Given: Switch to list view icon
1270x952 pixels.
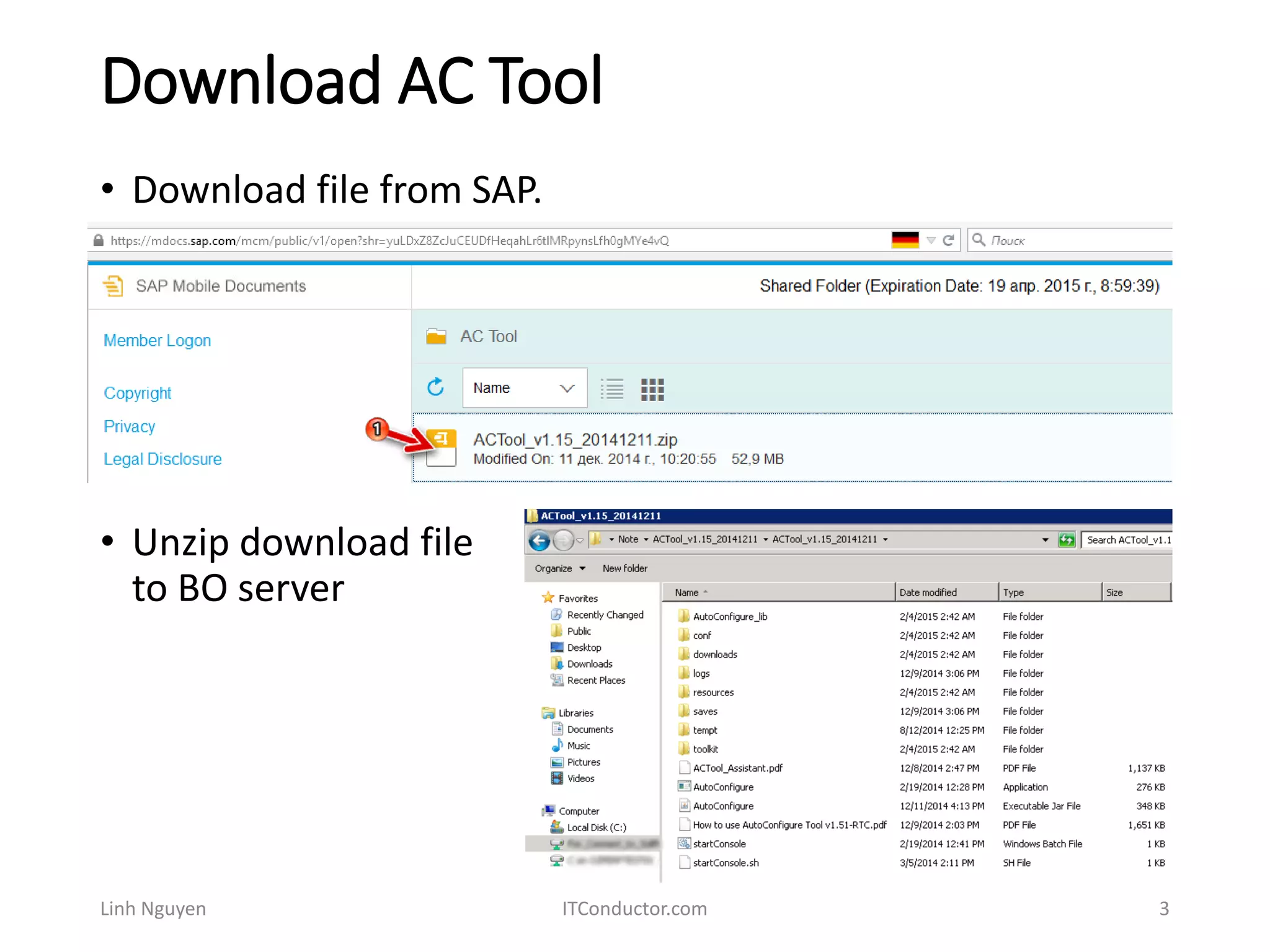Looking at the screenshot, I should tap(612, 389).
